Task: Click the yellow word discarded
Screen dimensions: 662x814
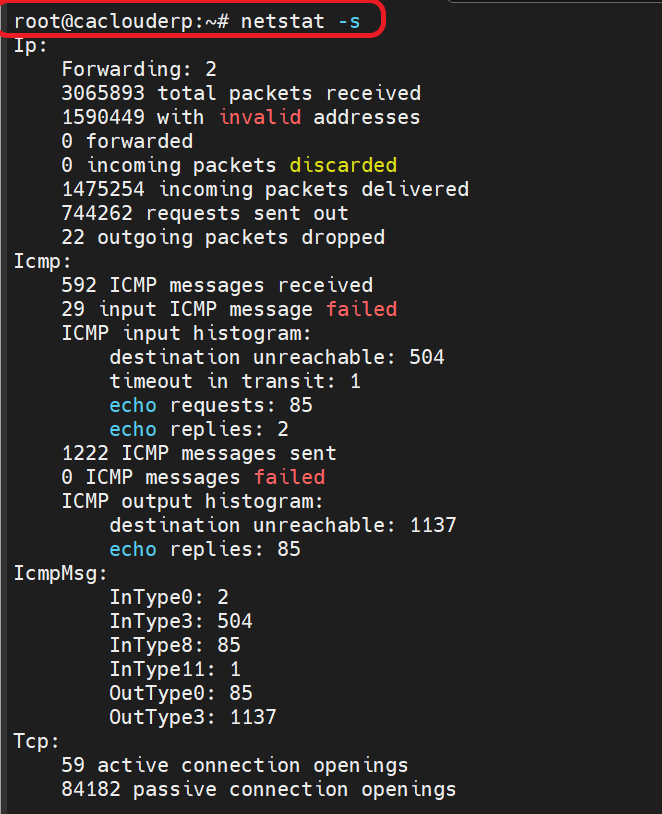Action: 343,165
